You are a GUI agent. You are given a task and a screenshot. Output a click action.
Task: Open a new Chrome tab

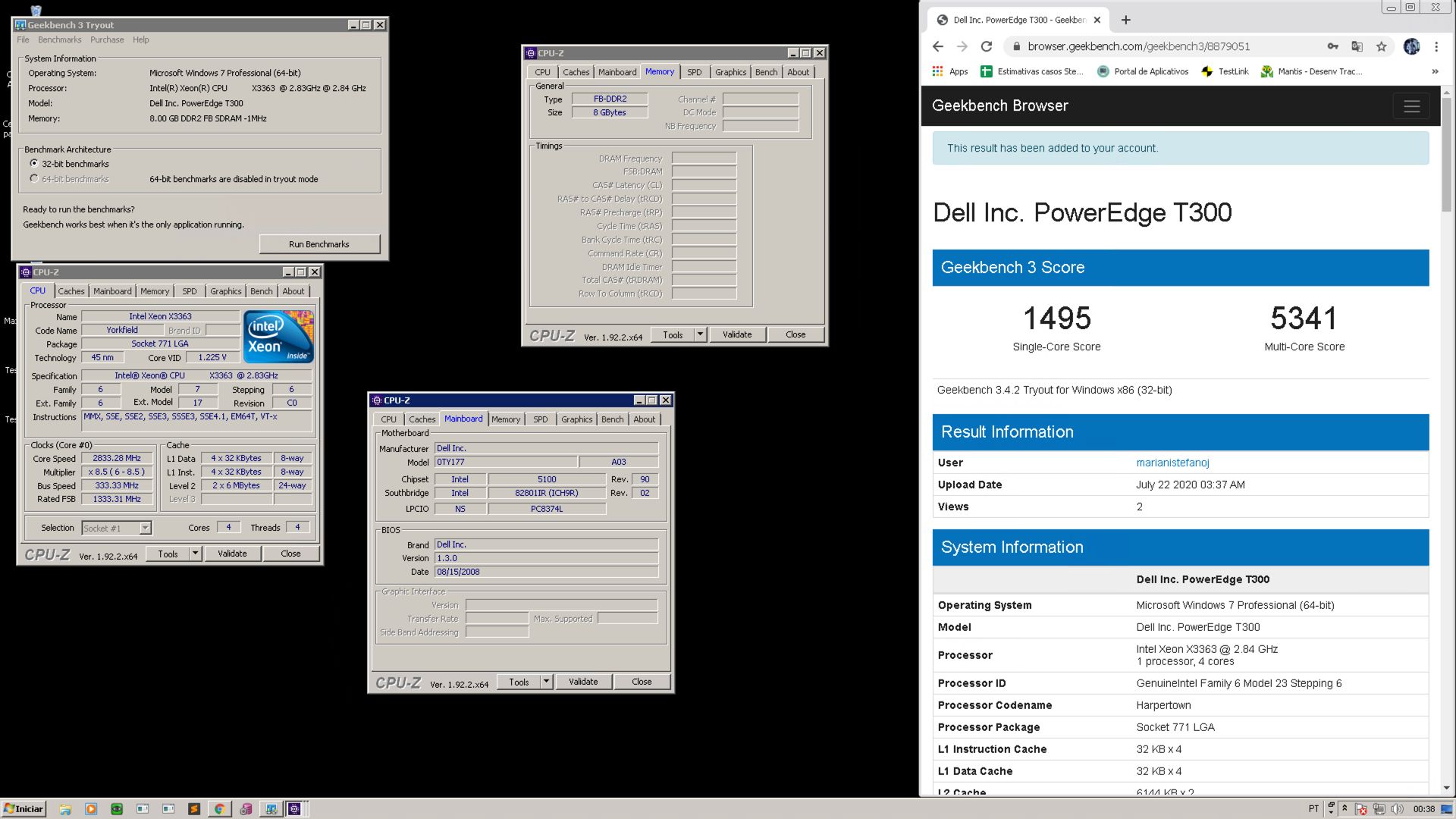(x=1126, y=20)
